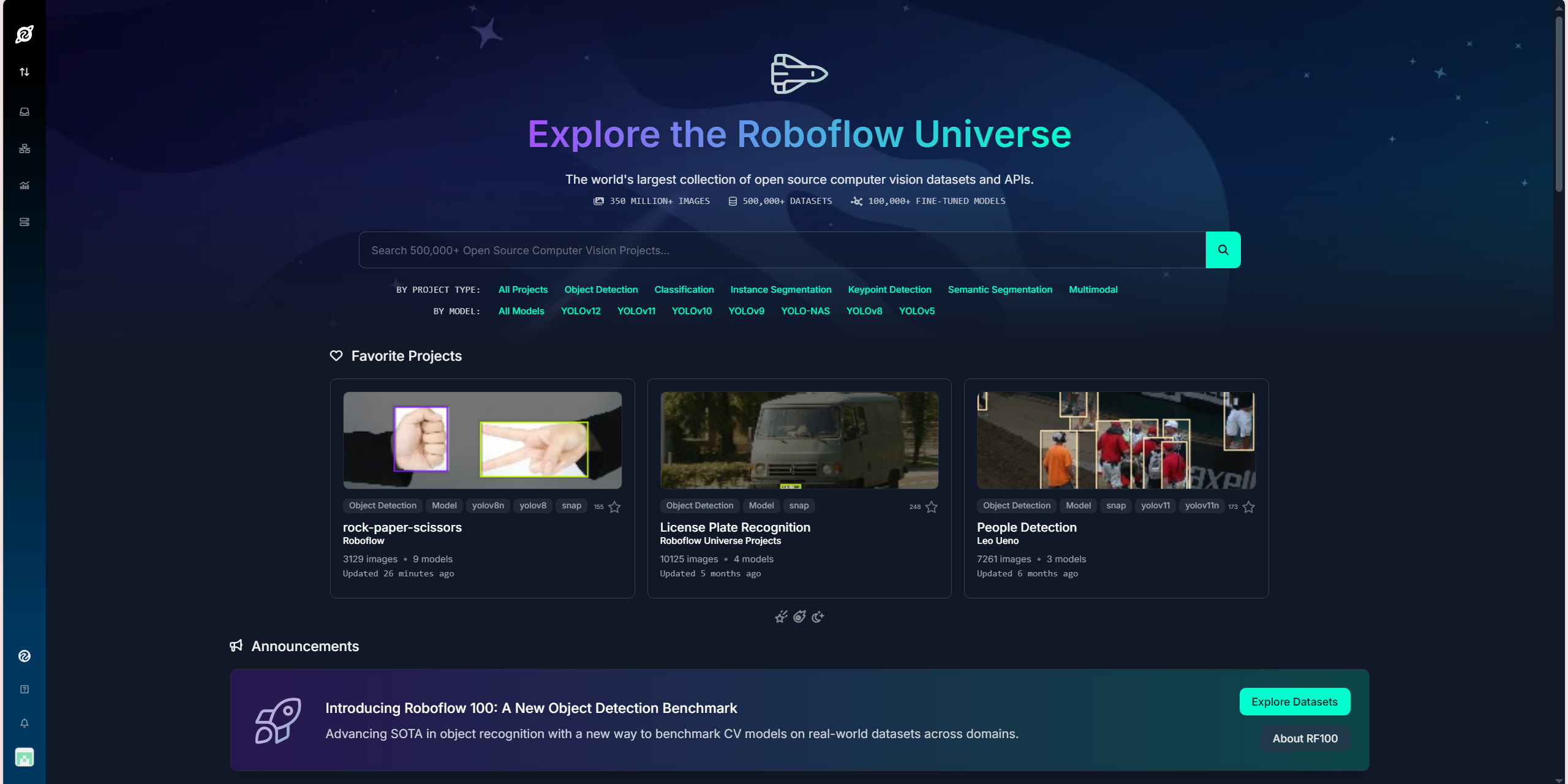
Task: Click the yolov8 tag on rock-paper-scissors
Action: (x=533, y=505)
